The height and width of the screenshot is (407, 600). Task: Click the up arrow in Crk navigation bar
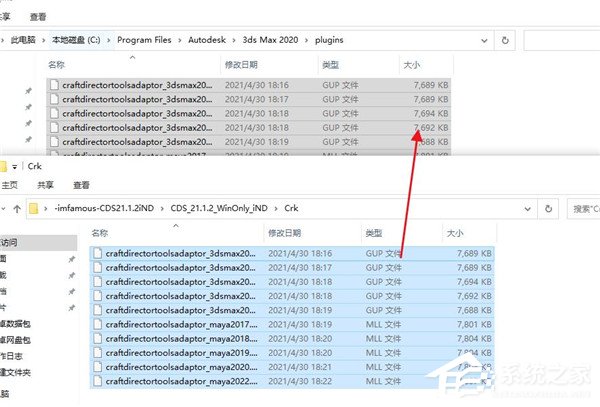click(15, 209)
